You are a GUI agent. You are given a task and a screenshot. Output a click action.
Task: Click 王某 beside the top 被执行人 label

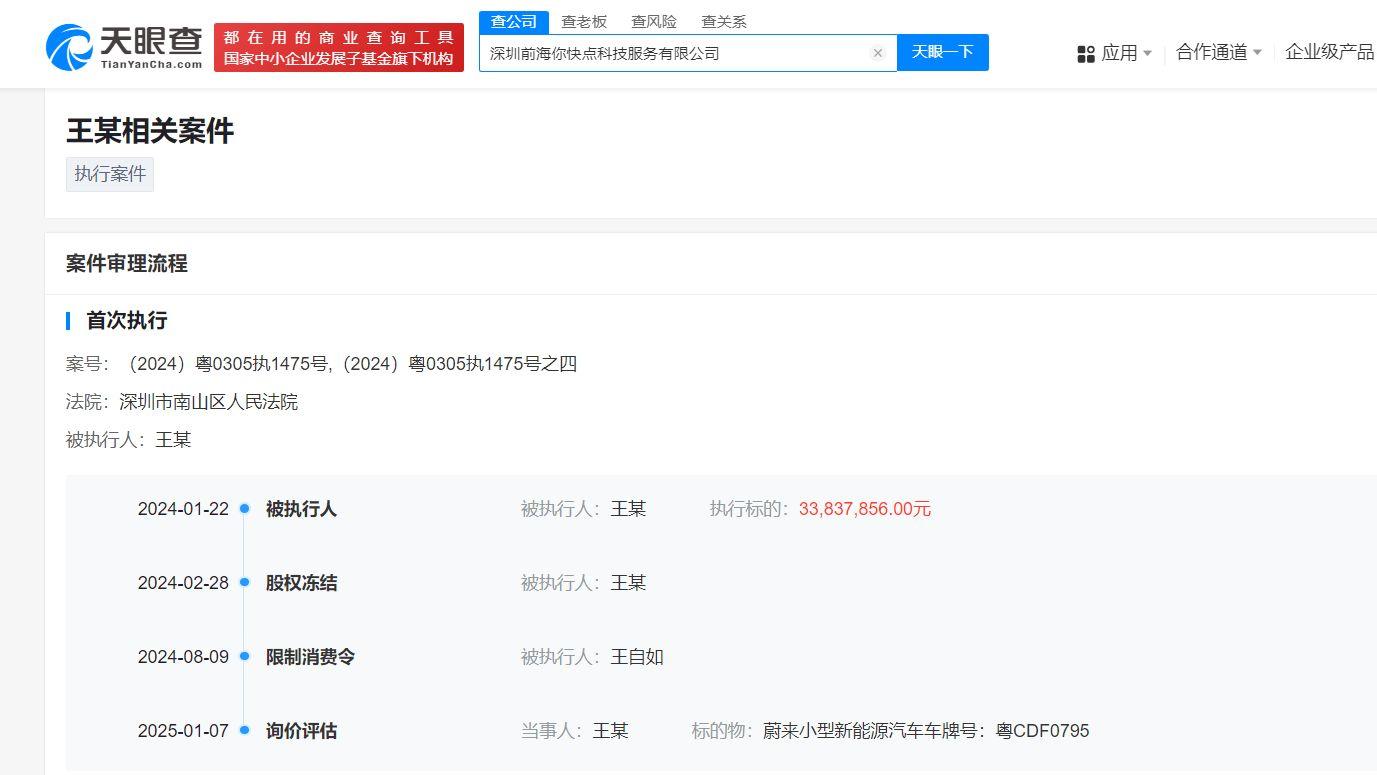coord(173,440)
